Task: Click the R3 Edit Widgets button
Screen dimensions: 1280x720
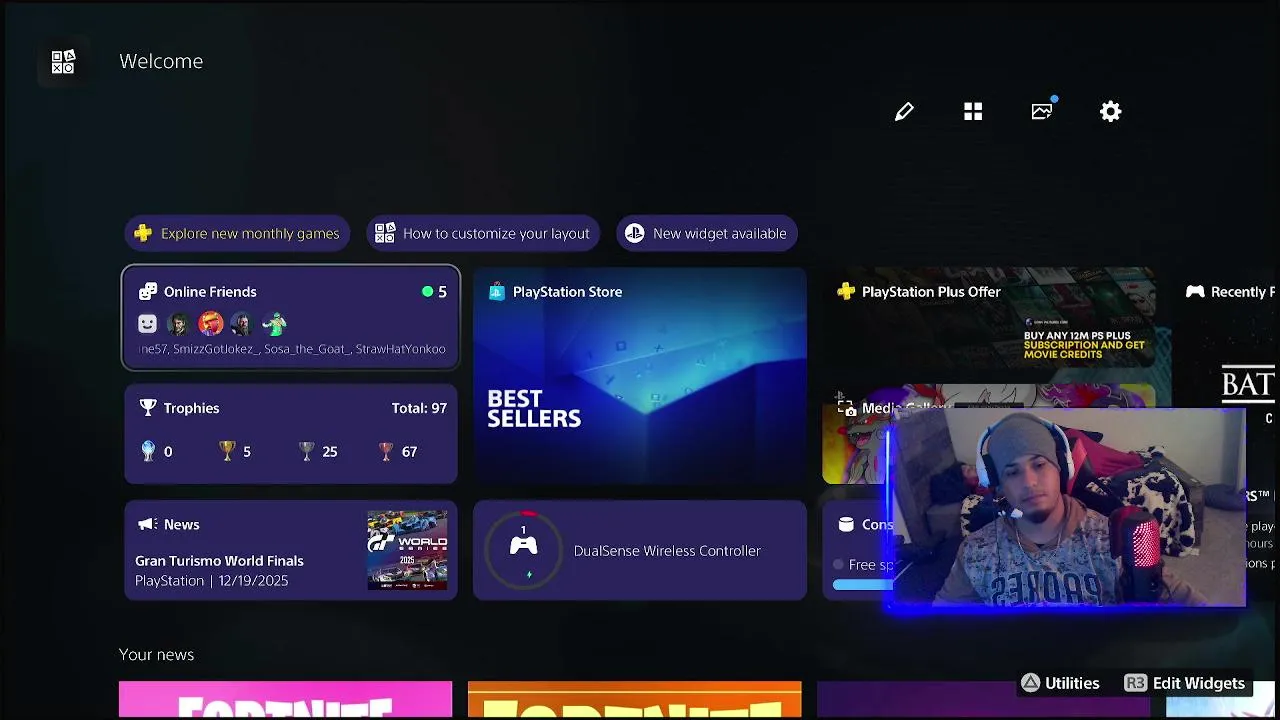Action: pos(1184,683)
